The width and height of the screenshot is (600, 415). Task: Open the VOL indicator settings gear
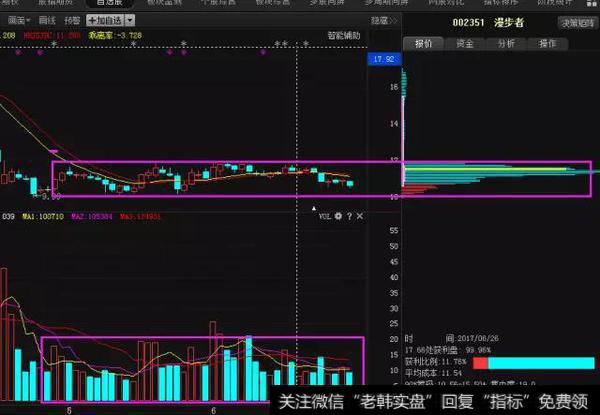[338, 215]
